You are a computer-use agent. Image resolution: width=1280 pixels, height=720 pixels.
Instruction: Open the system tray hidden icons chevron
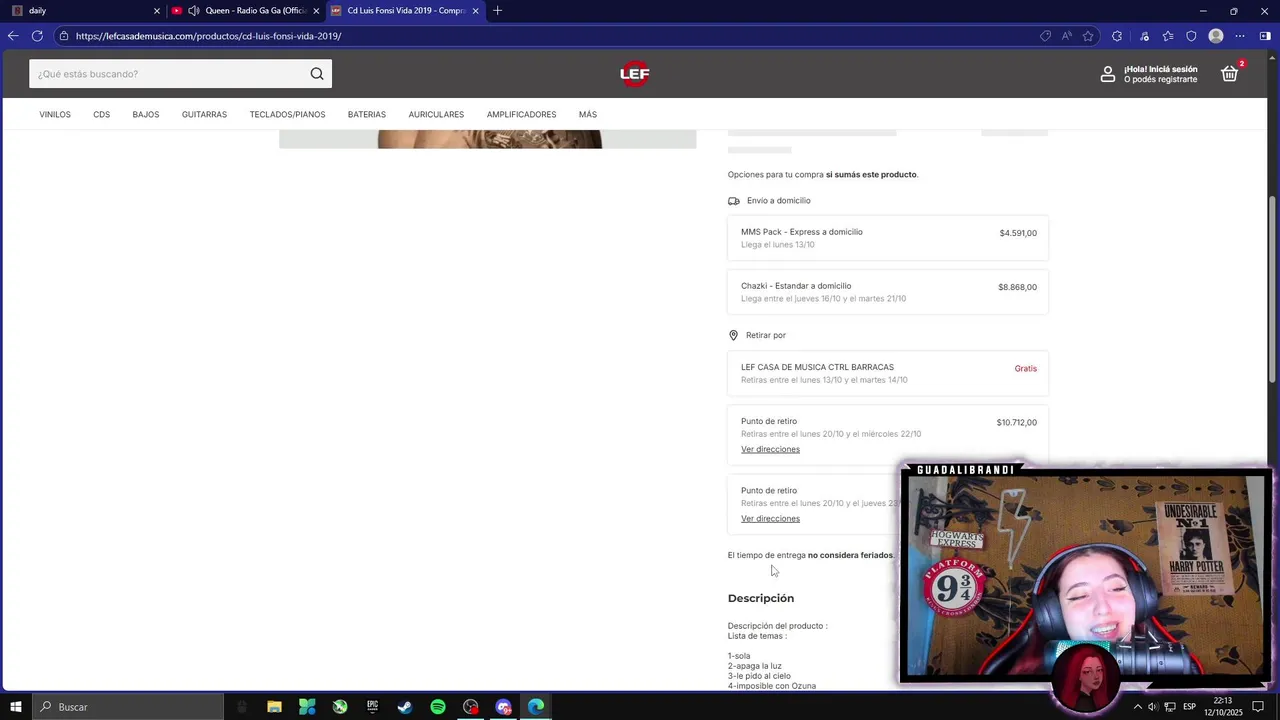(1137, 707)
